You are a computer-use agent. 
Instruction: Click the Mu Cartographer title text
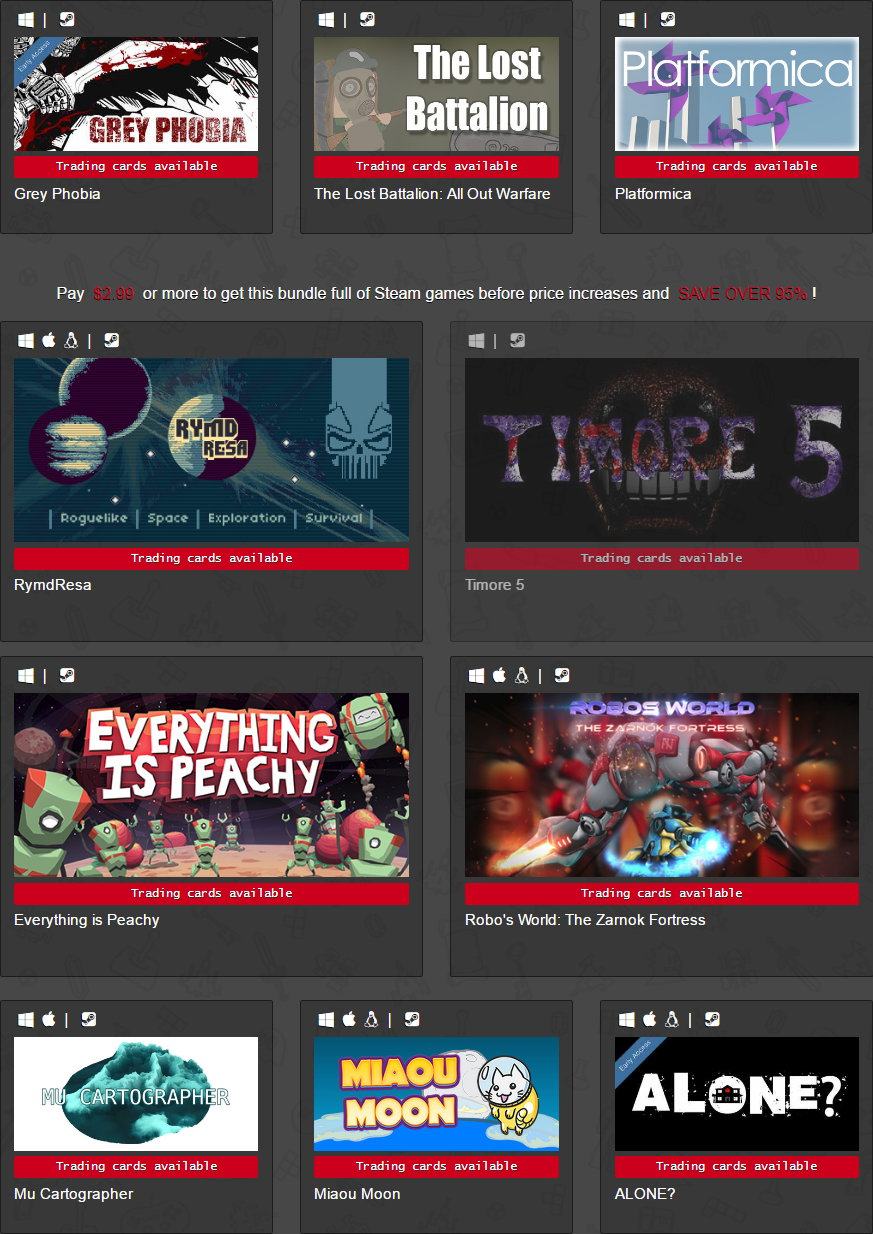click(x=74, y=1194)
